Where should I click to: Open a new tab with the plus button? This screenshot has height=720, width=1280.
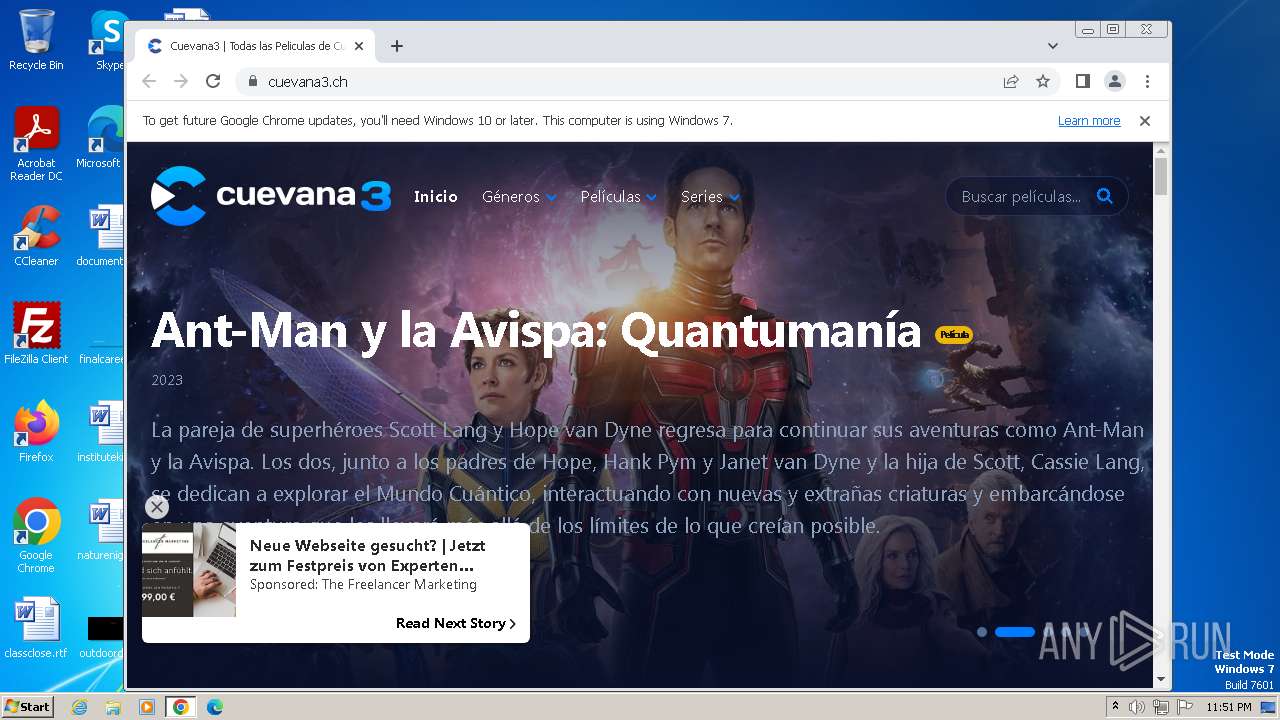397,46
